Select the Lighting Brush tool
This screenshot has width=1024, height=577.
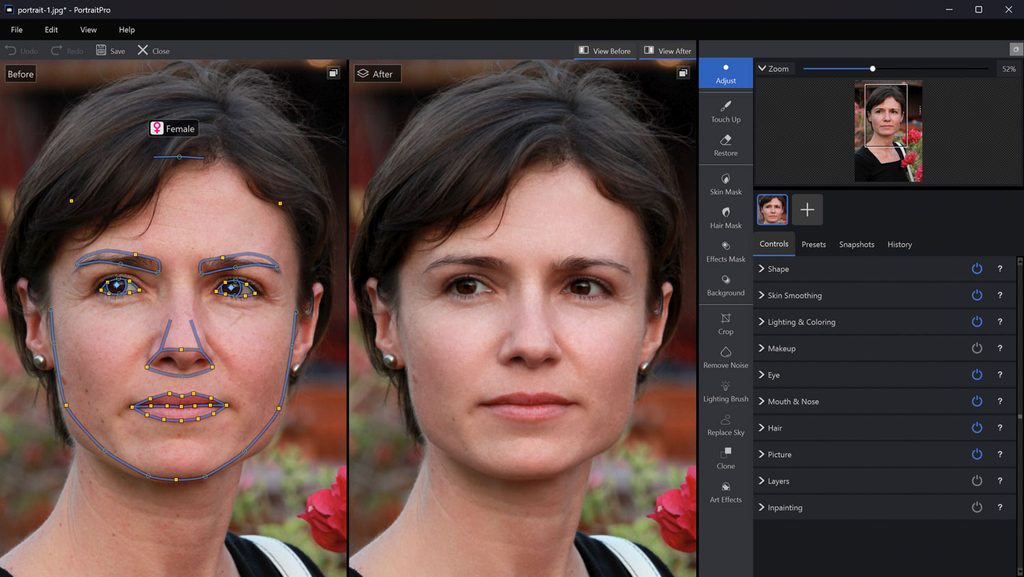pos(726,392)
